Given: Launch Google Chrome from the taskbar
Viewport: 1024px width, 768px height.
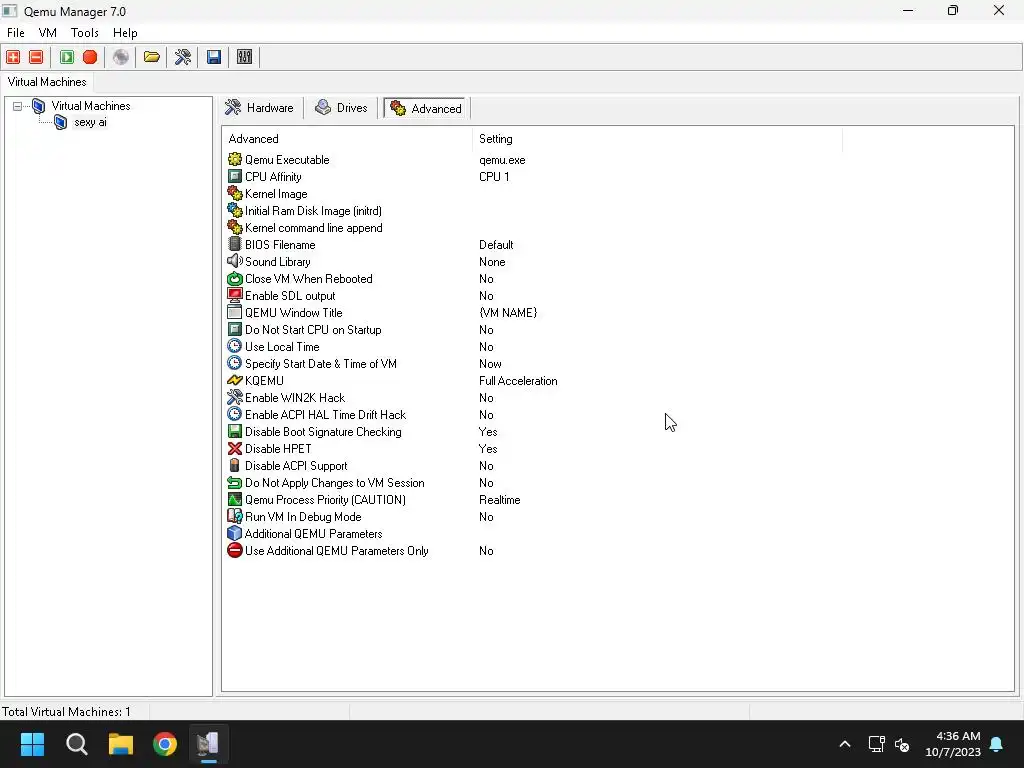Looking at the screenshot, I should [x=165, y=744].
